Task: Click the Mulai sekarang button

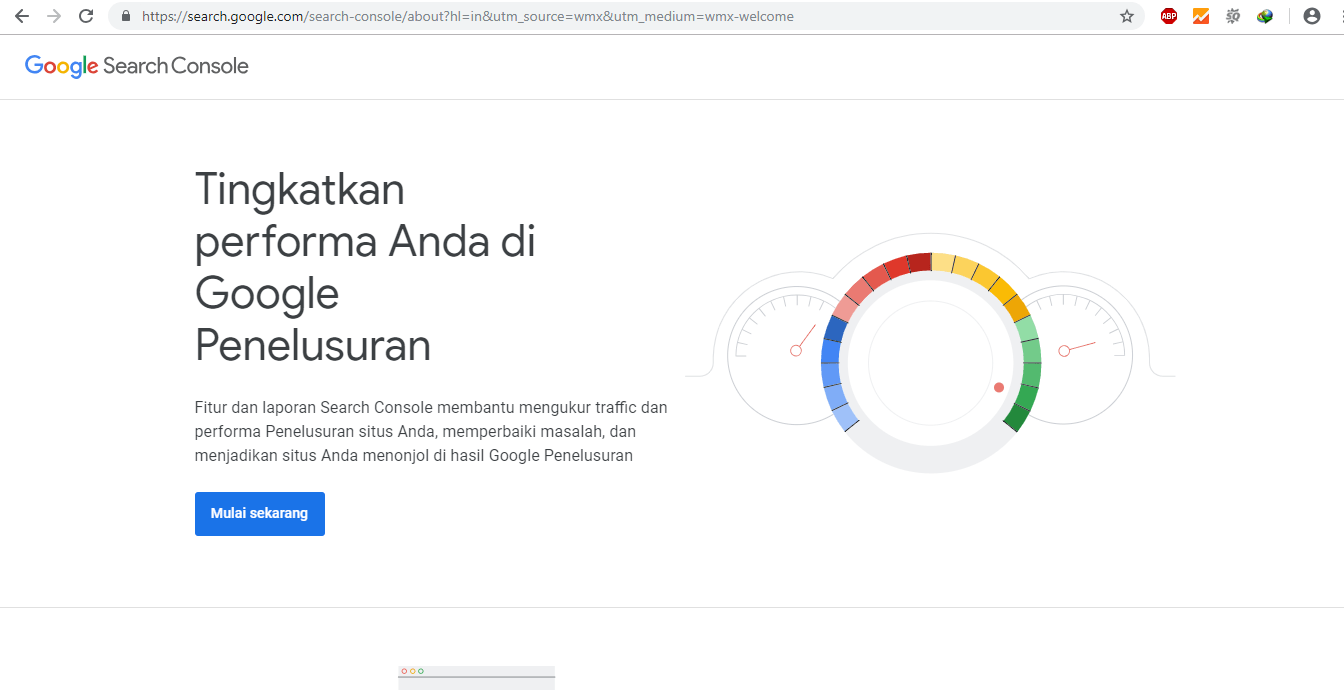Action: (x=260, y=514)
